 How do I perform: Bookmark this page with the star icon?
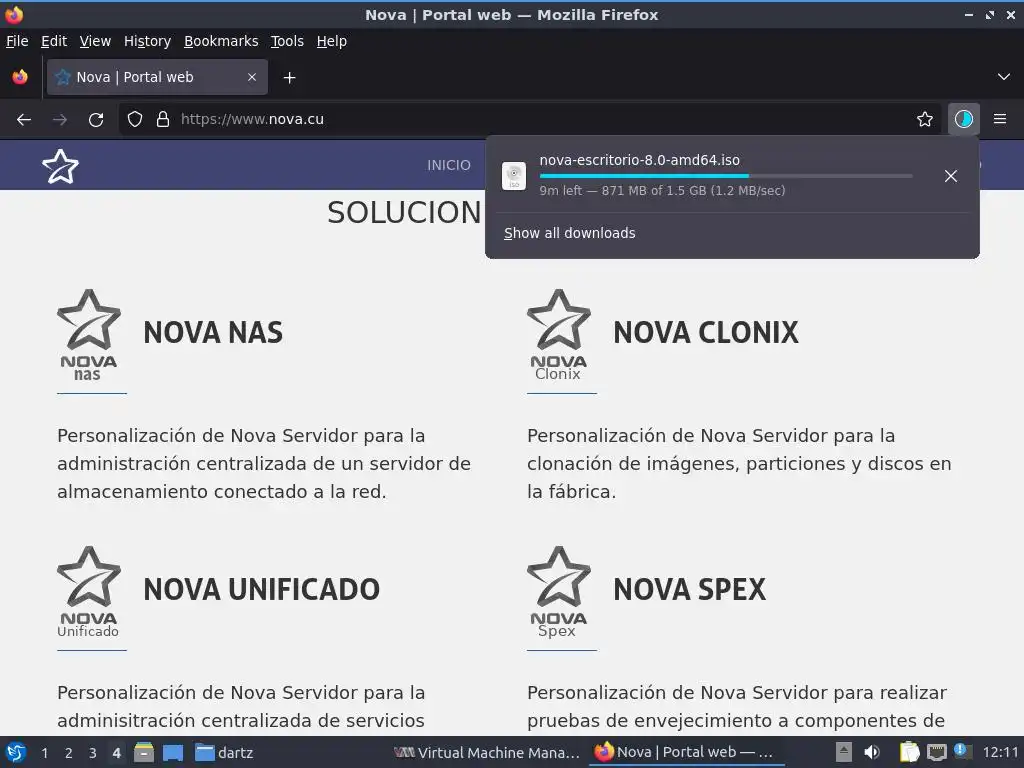[x=925, y=119]
